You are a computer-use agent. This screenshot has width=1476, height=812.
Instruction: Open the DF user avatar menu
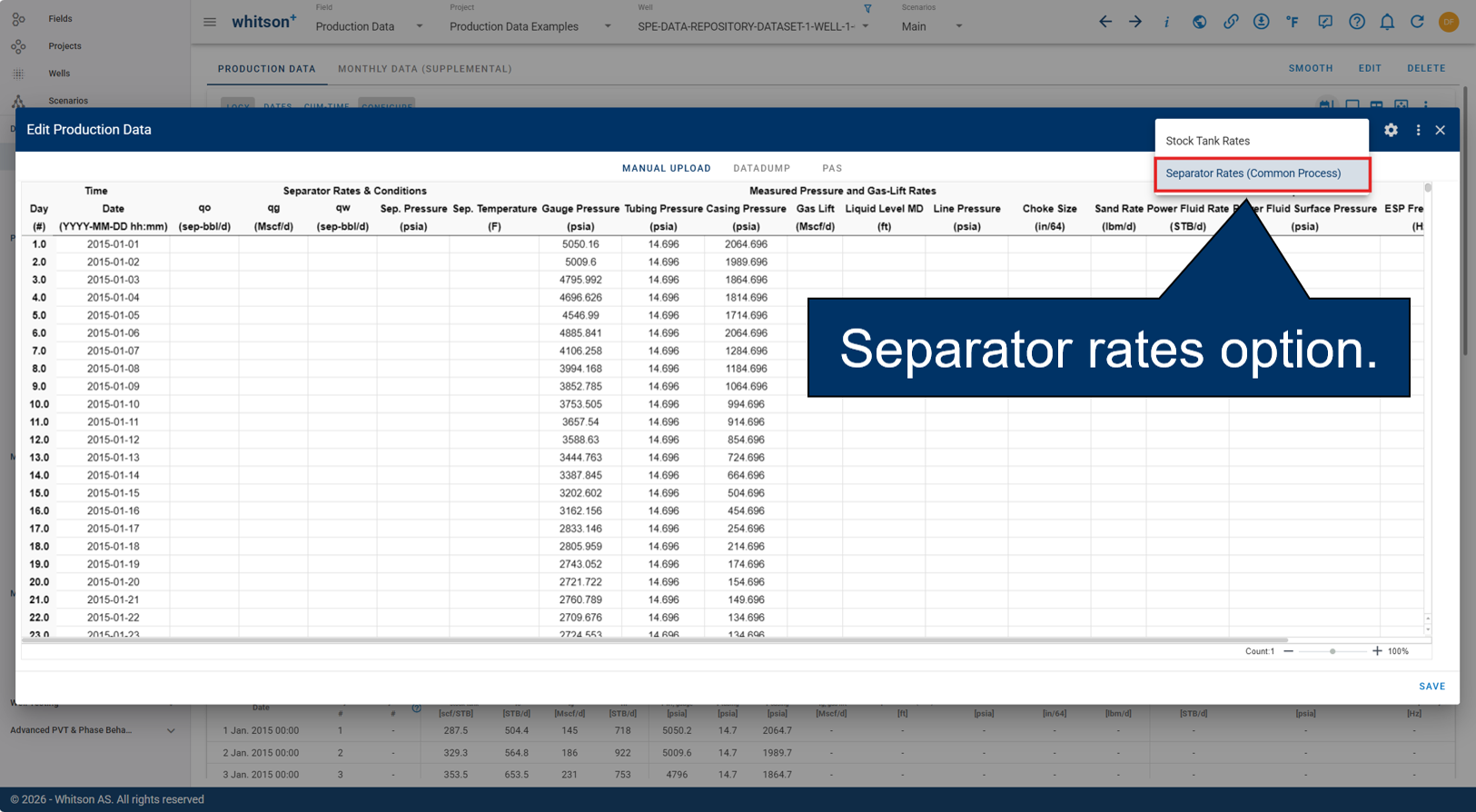click(x=1449, y=22)
